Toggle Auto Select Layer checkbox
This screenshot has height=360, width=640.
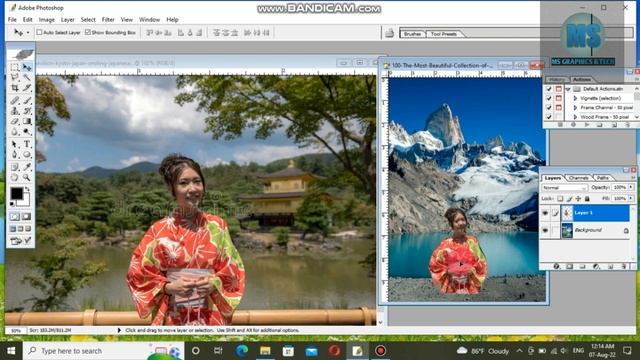[x=39, y=32]
